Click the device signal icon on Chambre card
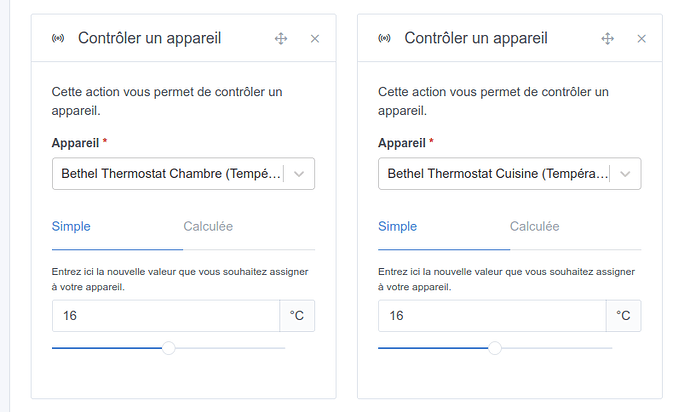 pos(58,39)
